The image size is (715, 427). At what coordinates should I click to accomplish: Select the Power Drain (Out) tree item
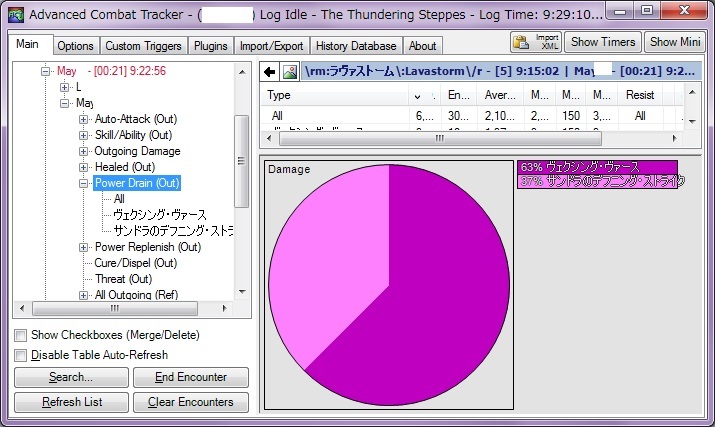[x=137, y=183]
